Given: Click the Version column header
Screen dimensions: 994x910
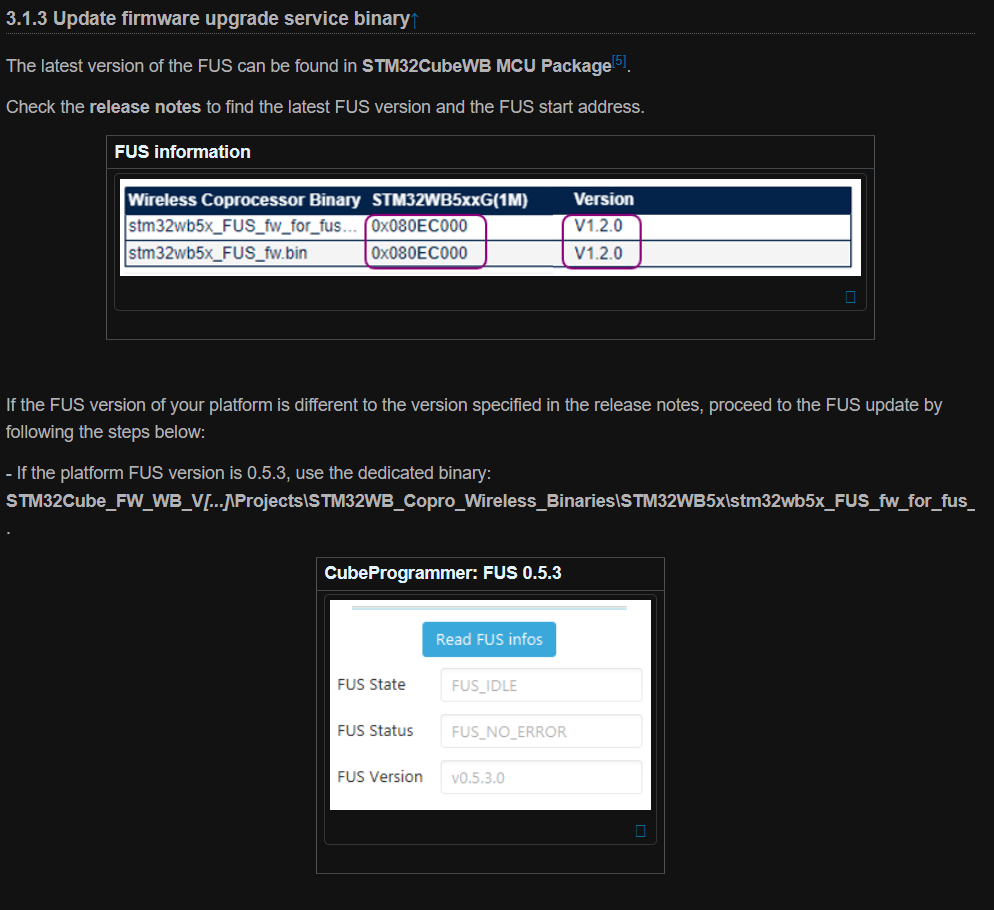Looking at the screenshot, I should [604, 199].
